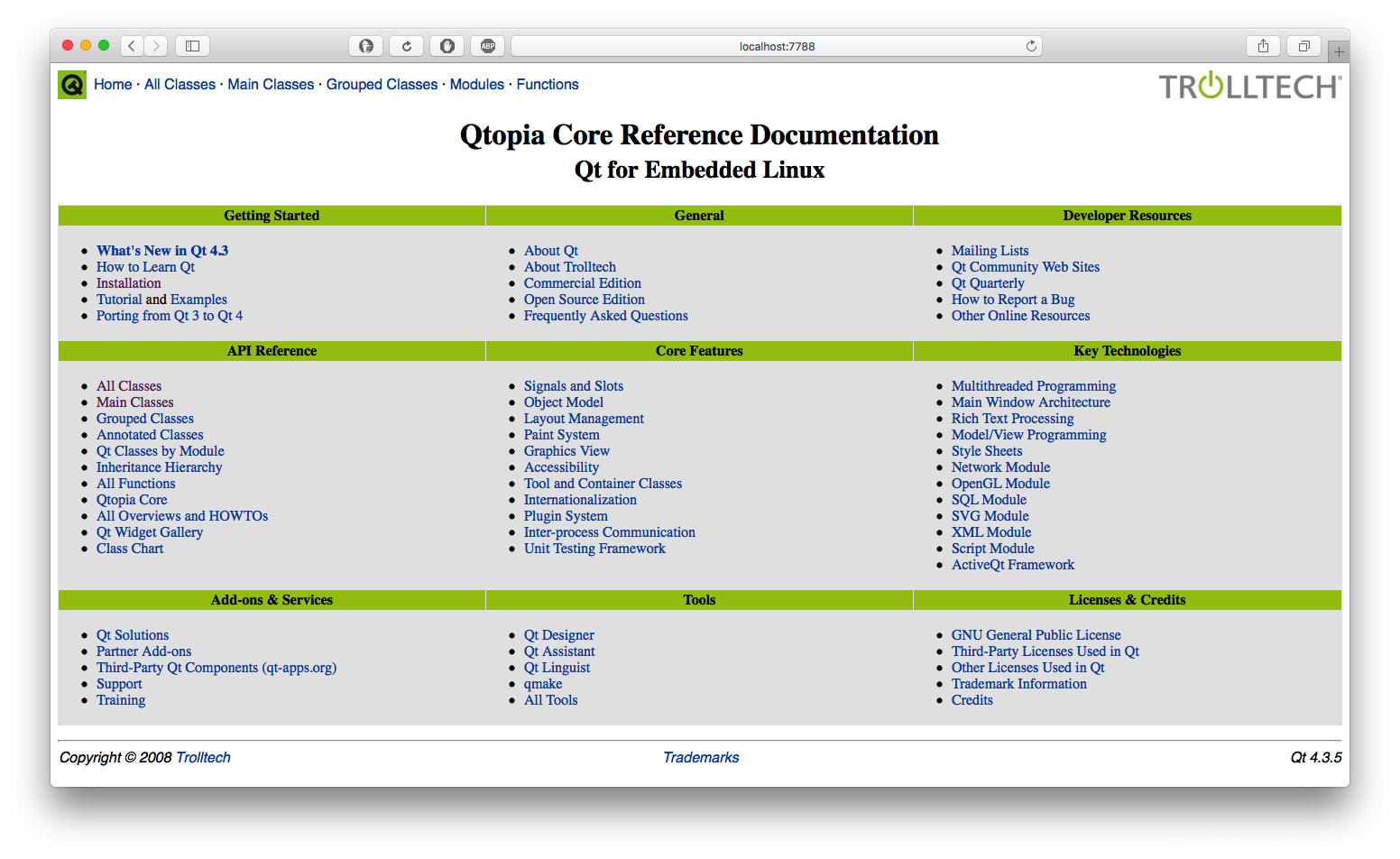
Task: Open the Credits link
Action: (972, 700)
